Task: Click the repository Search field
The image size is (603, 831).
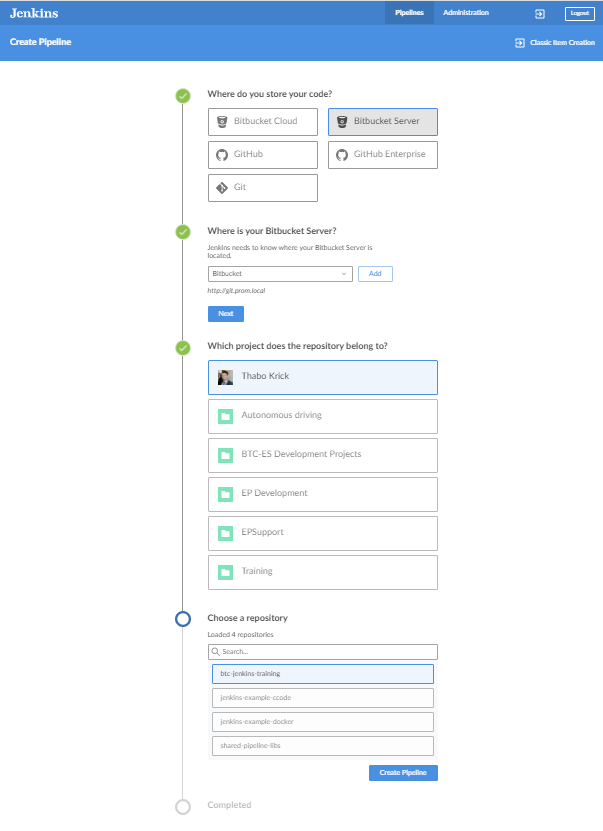Action: pos(323,652)
